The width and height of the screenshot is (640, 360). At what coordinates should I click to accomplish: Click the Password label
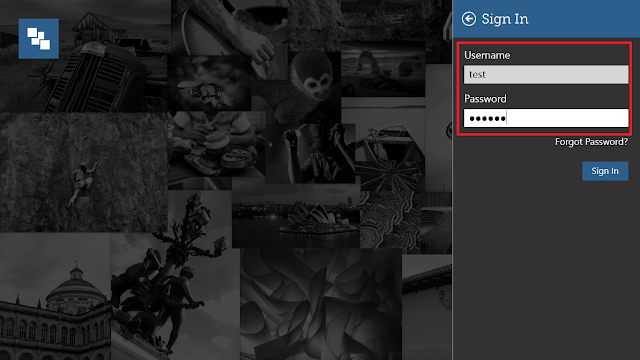(x=485, y=99)
